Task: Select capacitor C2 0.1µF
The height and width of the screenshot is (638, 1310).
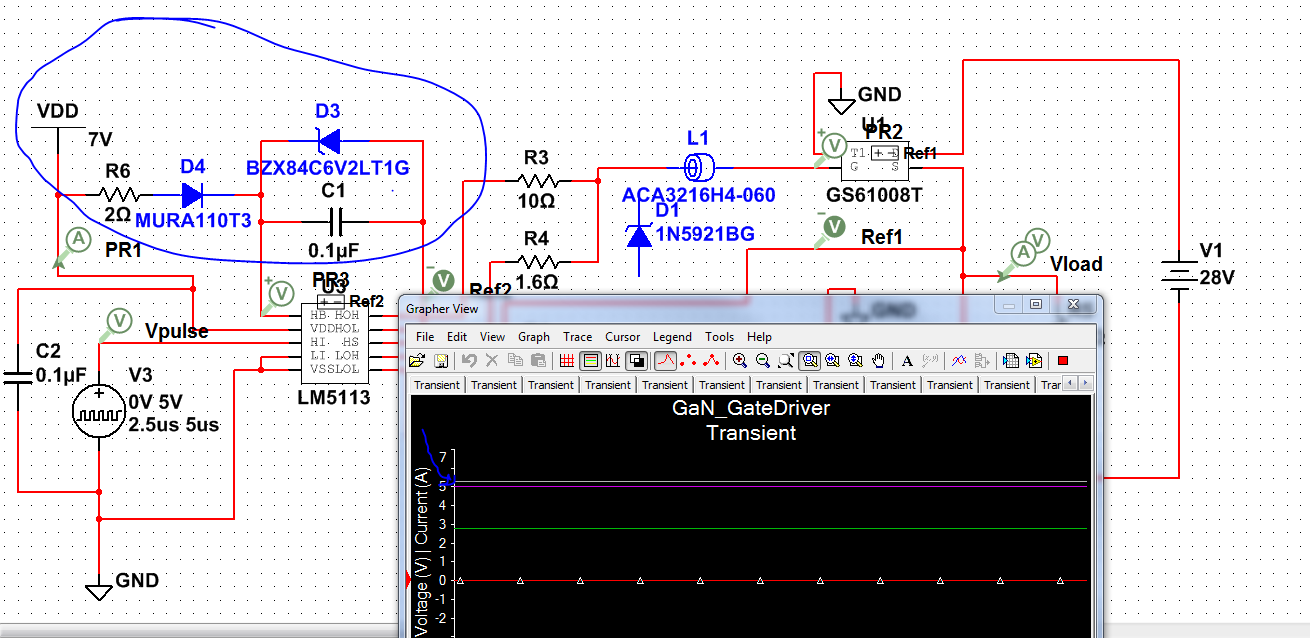Action: tap(19, 376)
